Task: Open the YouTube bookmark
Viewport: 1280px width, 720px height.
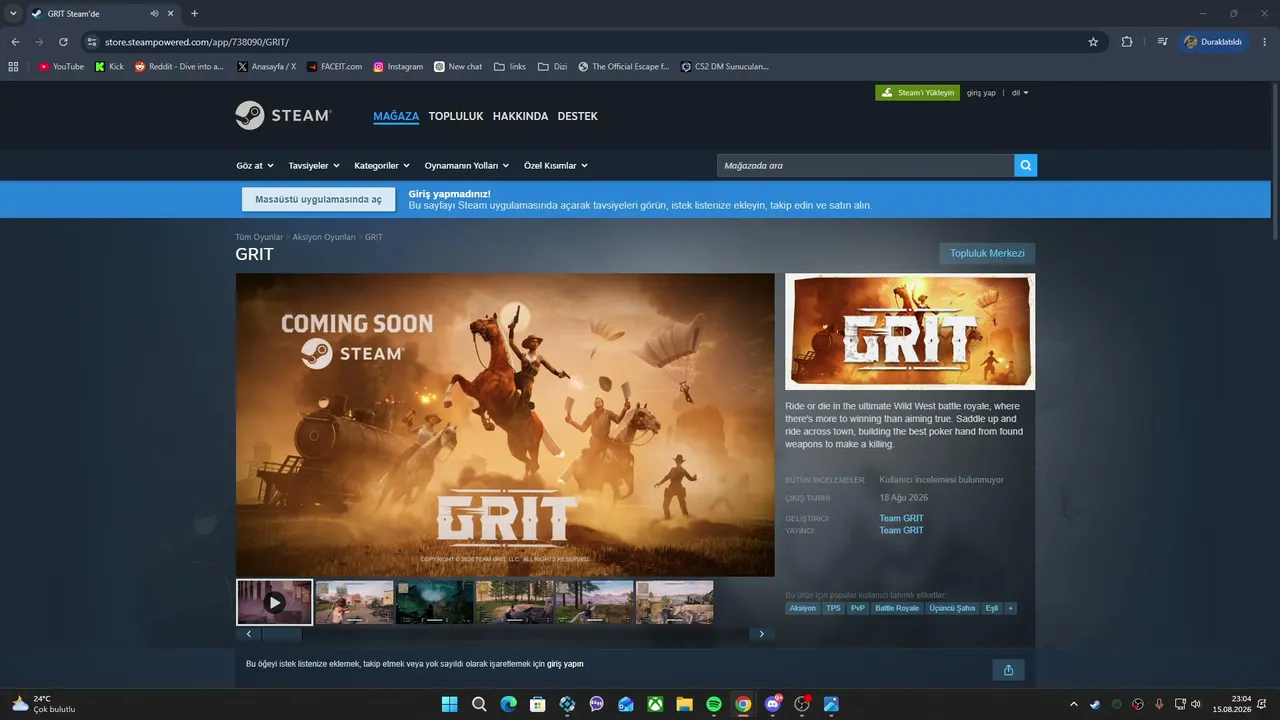Action: 61,67
